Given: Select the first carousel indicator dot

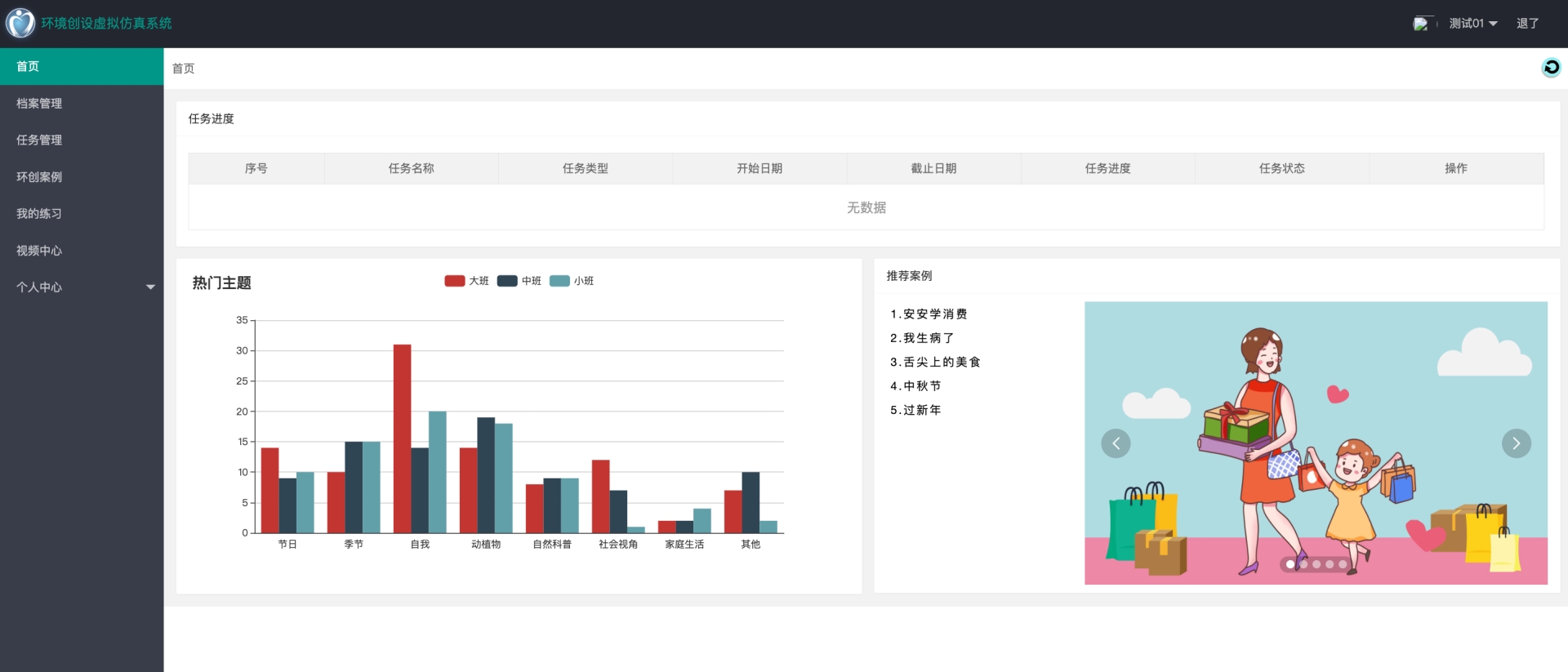Looking at the screenshot, I should [1290, 564].
